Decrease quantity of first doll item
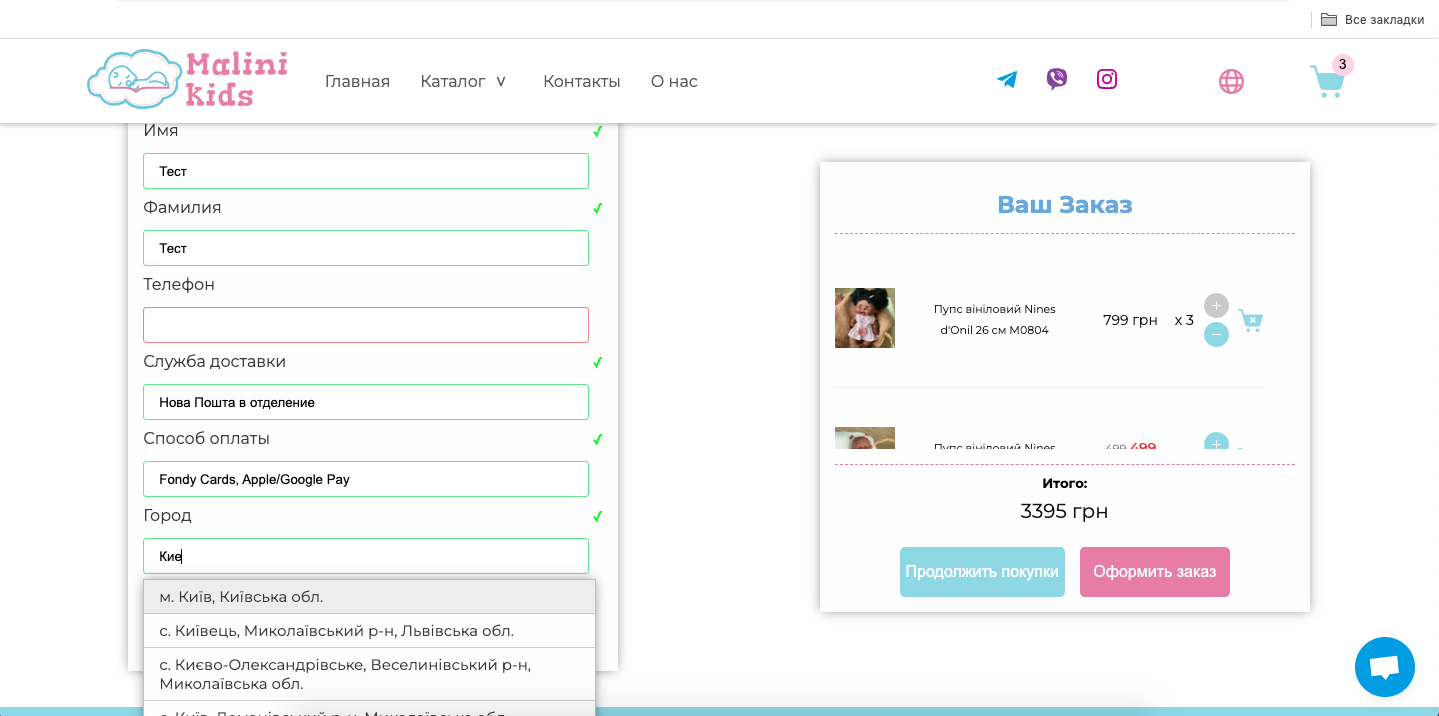1439x716 pixels. [1216, 335]
